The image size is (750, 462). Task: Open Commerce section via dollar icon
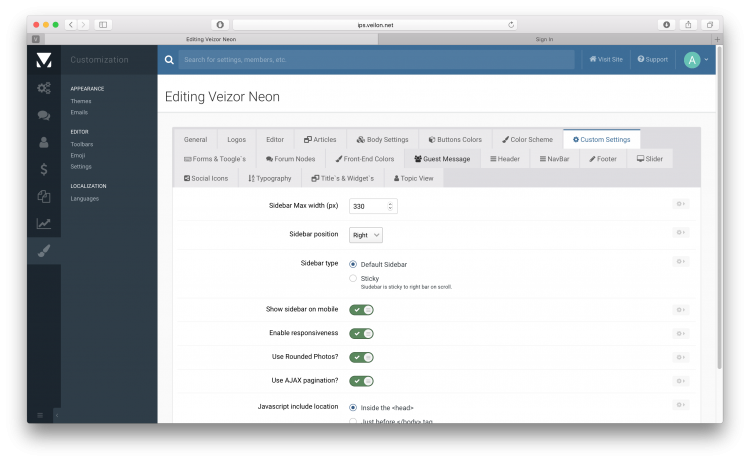tap(44, 169)
